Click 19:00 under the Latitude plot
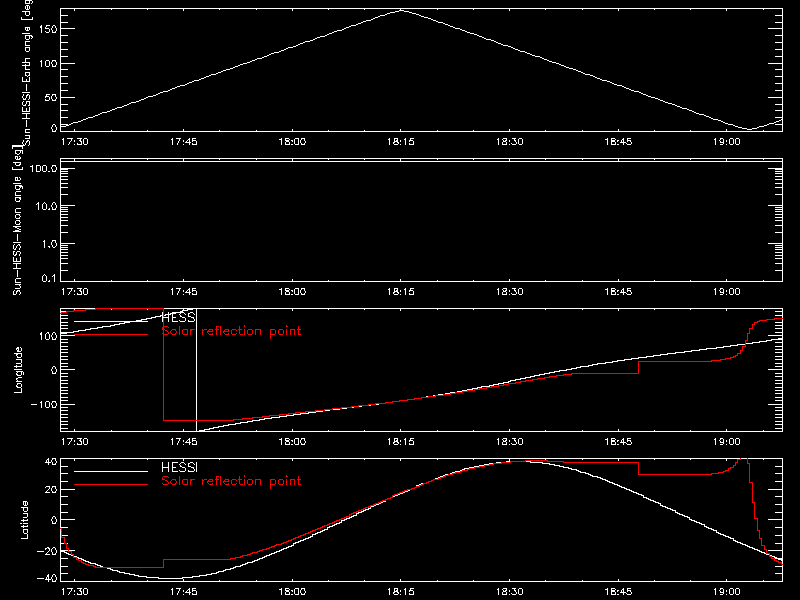 click(x=727, y=592)
